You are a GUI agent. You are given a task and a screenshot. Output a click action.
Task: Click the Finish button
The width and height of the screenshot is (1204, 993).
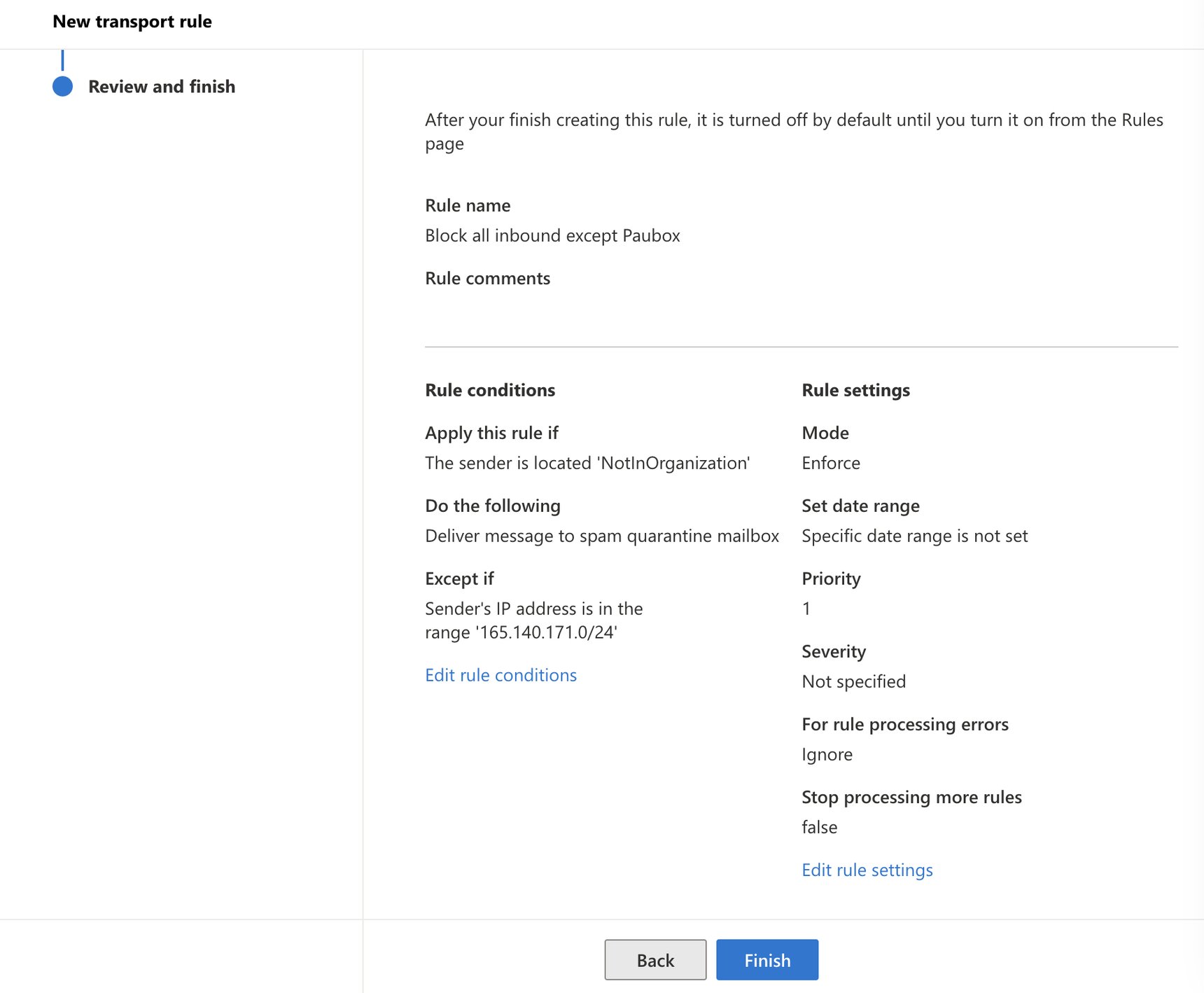pos(766,959)
